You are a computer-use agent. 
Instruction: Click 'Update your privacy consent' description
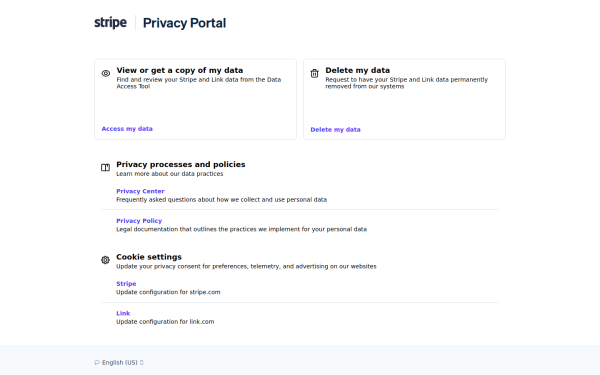(246, 266)
